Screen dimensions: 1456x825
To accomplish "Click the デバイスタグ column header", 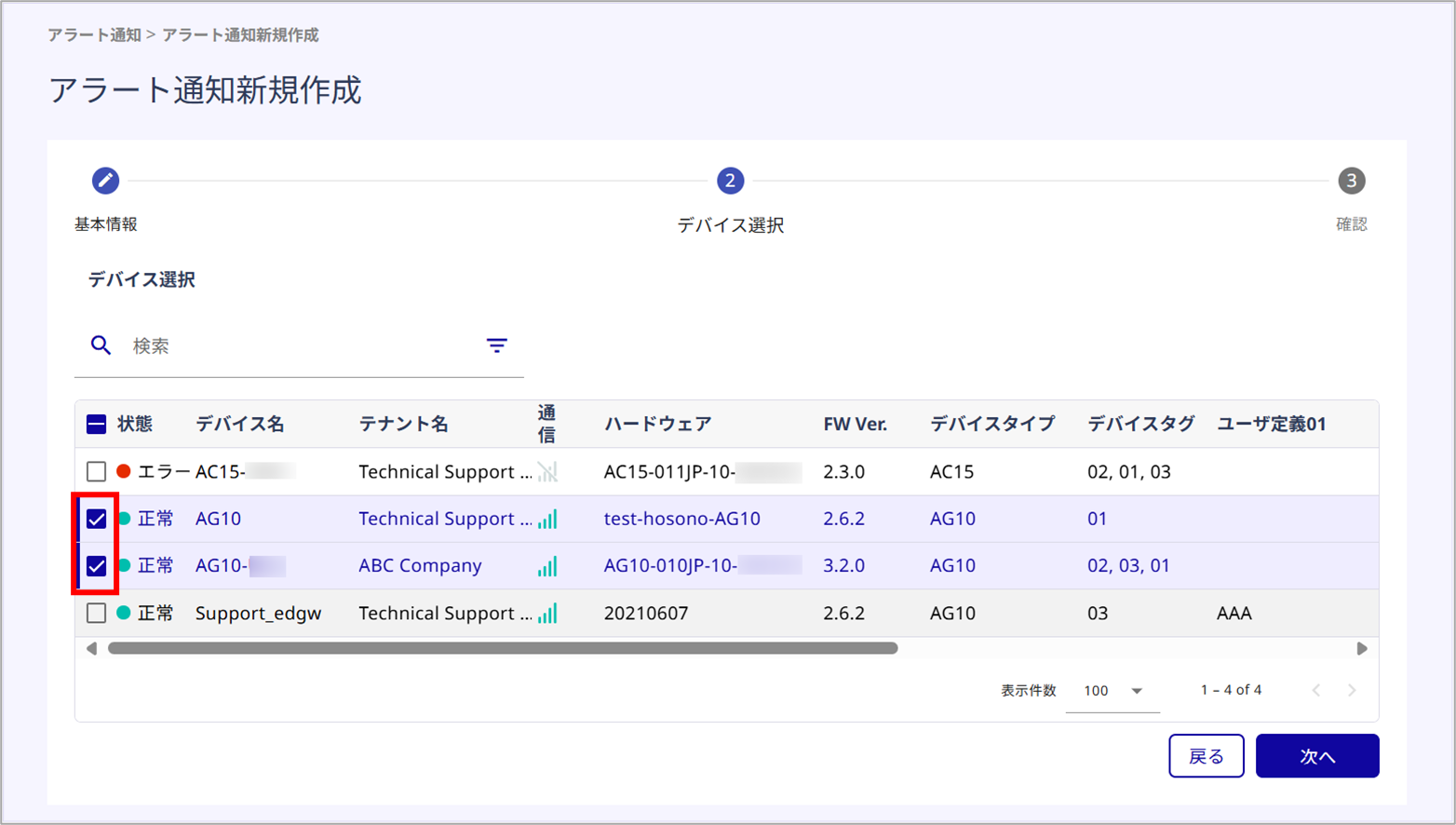I will point(1140,425).
